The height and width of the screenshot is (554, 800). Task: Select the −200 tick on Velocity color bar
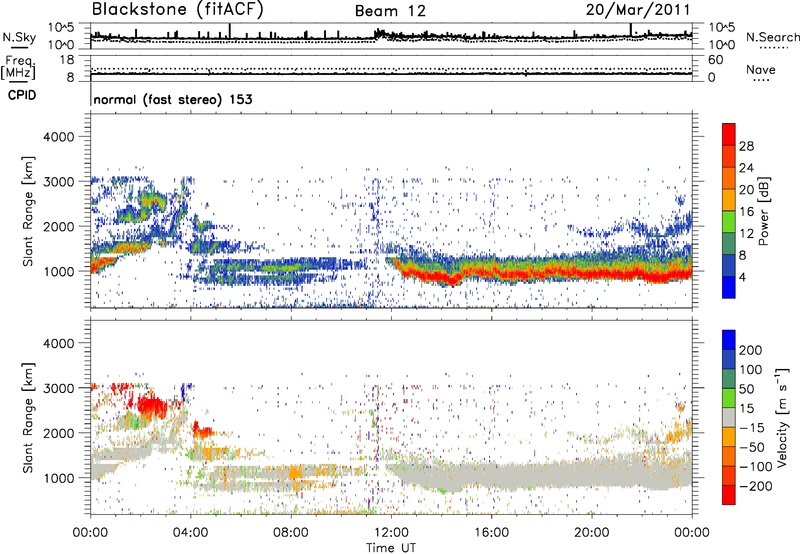[756, 486]
